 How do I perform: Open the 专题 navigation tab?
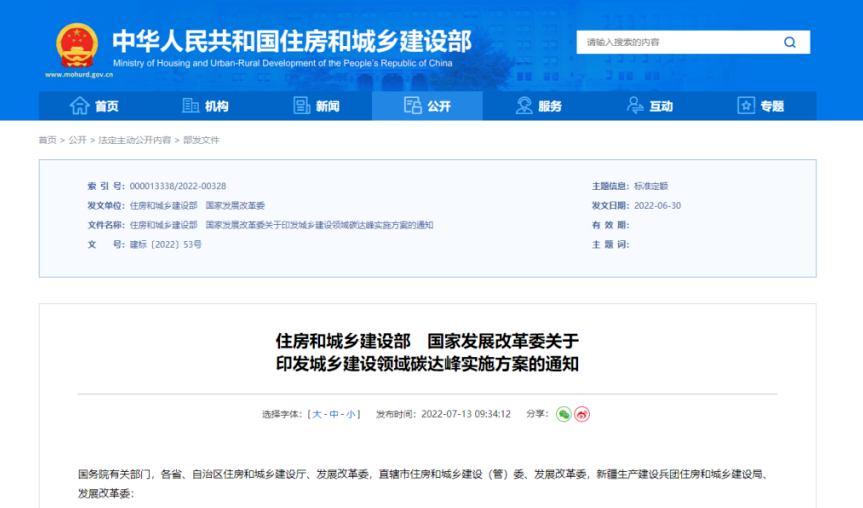[x=761, y=106]
